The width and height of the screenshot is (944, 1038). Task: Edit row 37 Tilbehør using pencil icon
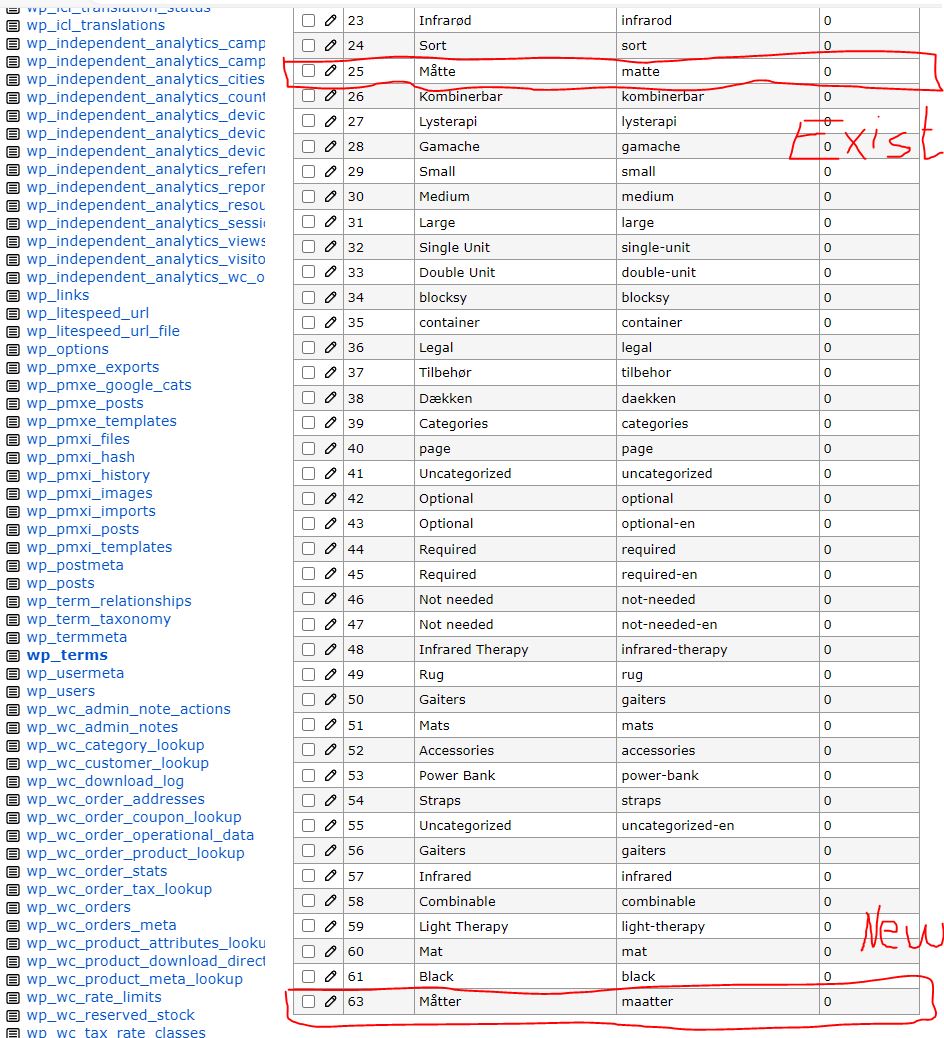330,373
